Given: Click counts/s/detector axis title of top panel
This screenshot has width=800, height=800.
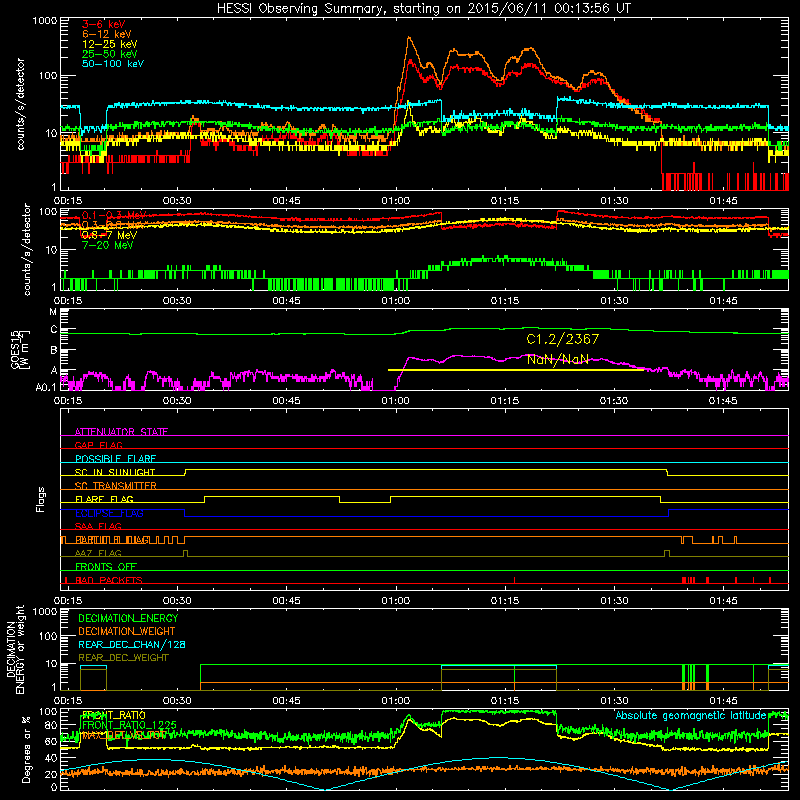Looking at the screenshot, I should pyautogui.click(x=20, y=104).
